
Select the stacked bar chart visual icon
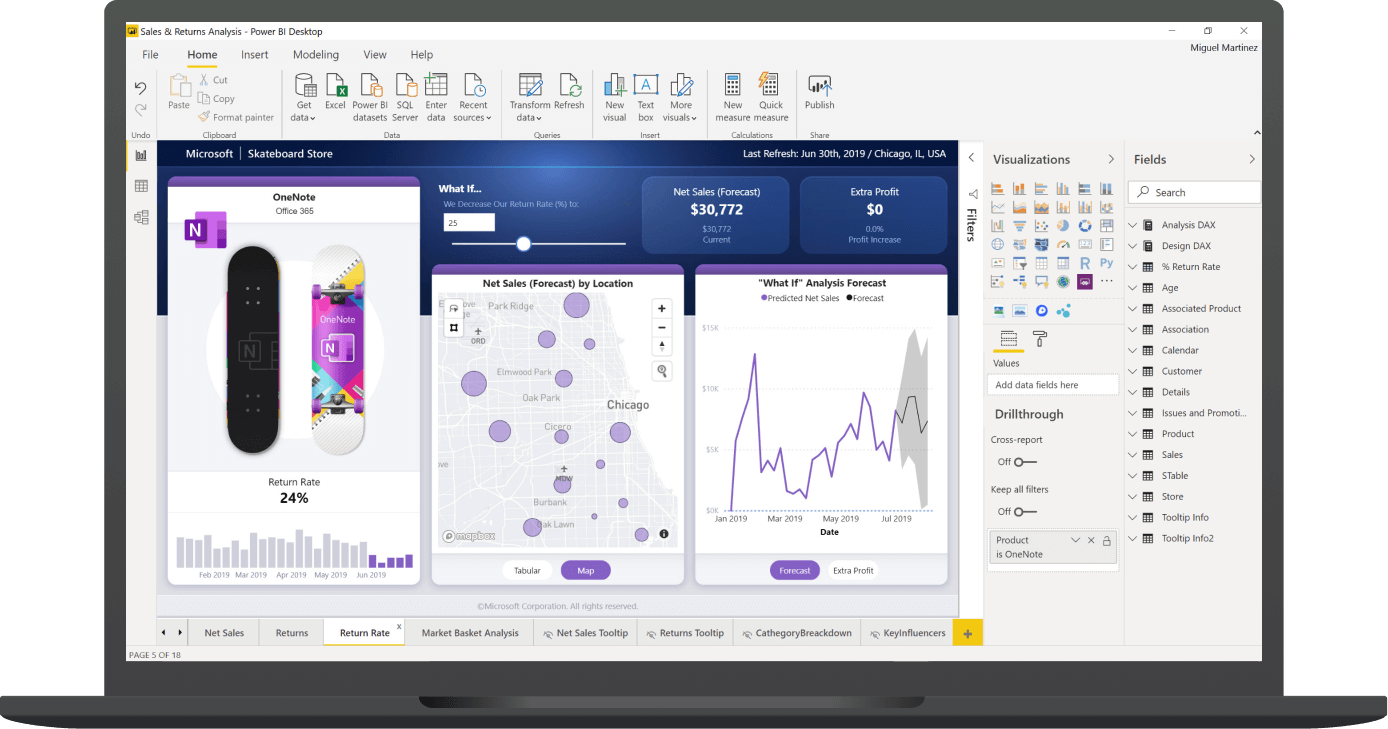pos(998,188)
